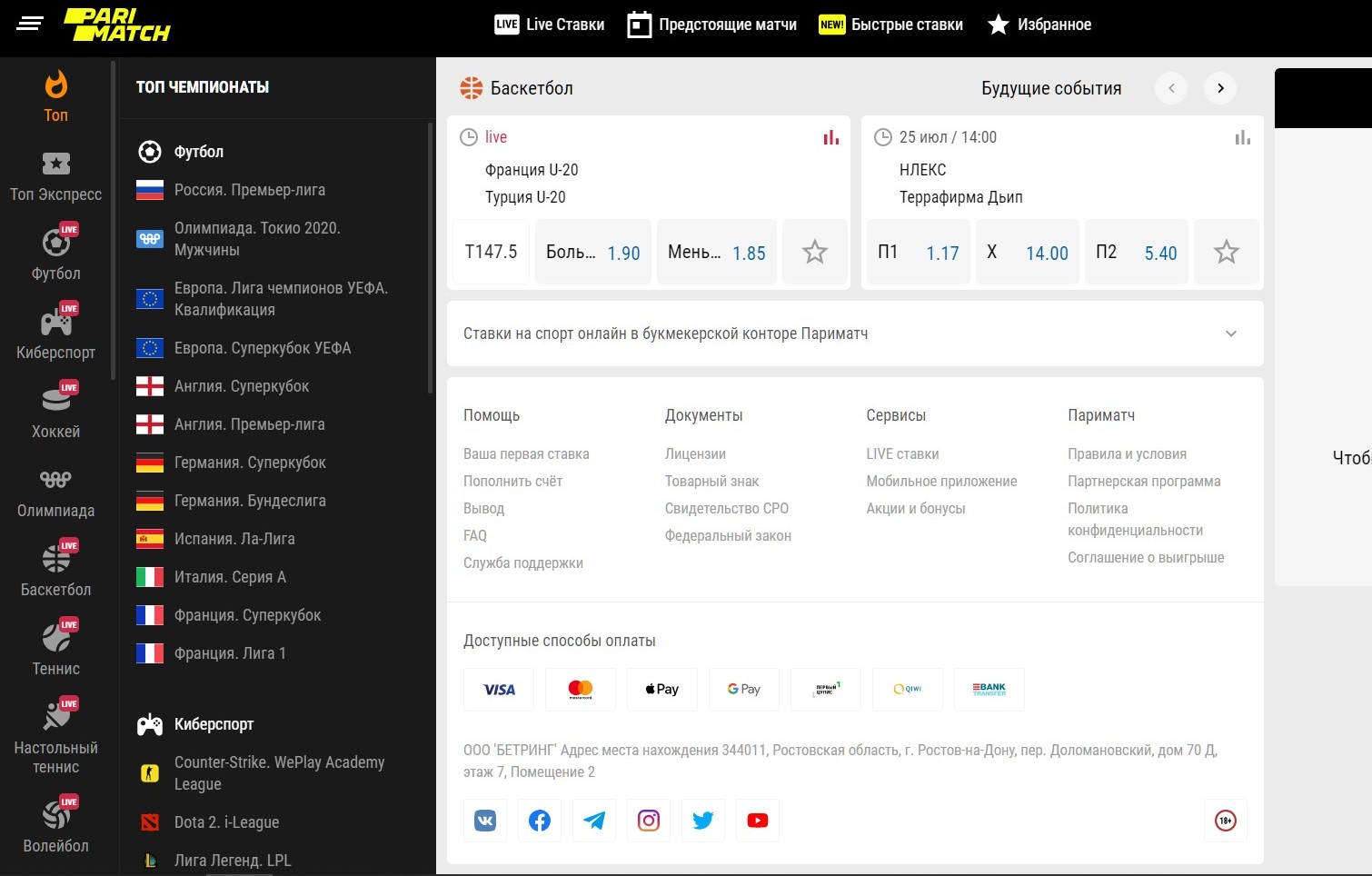Select Олимпиада in the sidebar
1372x876 pixels.
(x=55, y=493)
